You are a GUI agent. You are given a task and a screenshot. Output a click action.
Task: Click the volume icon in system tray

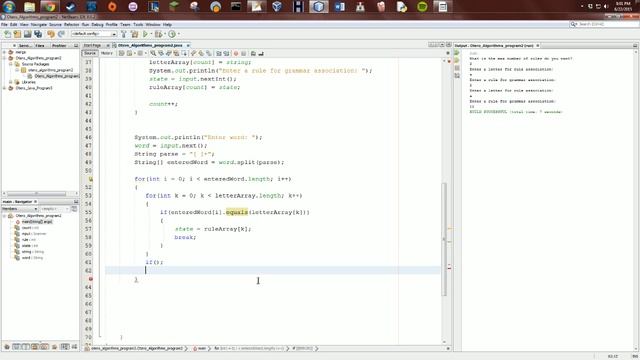(606, 6)
